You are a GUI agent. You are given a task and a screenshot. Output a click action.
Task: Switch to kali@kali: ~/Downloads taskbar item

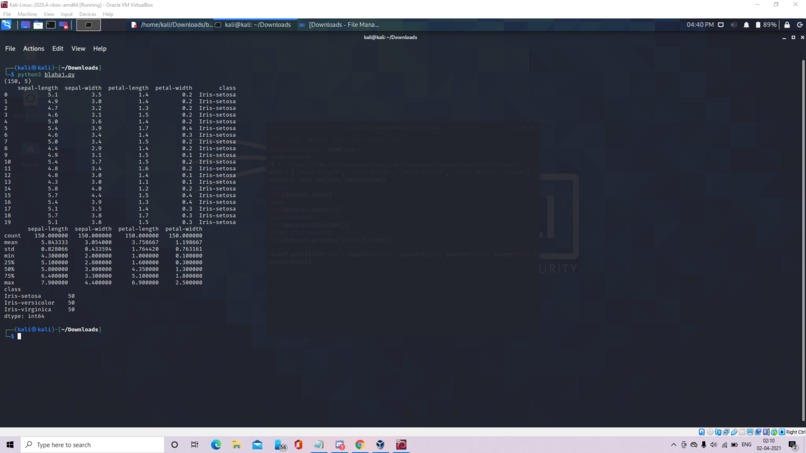point(253,25)
